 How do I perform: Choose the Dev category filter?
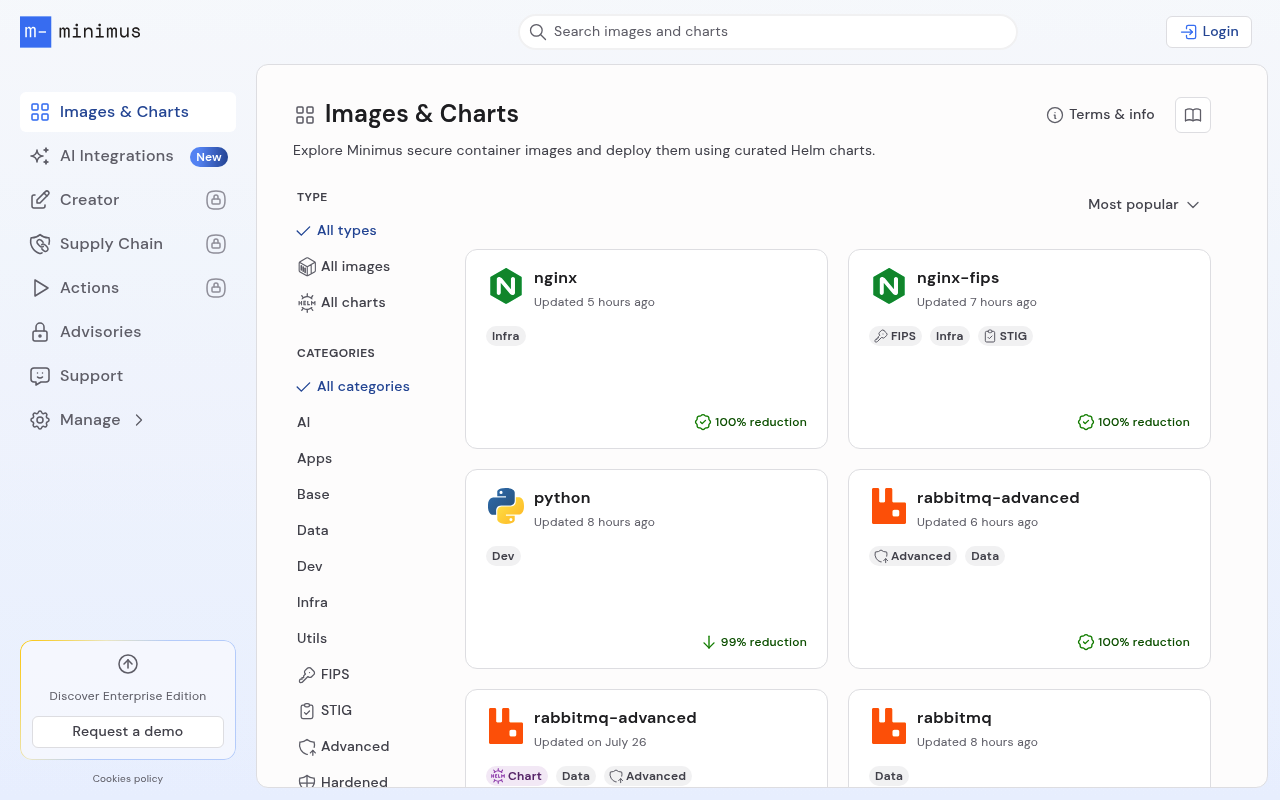[310, 566]
